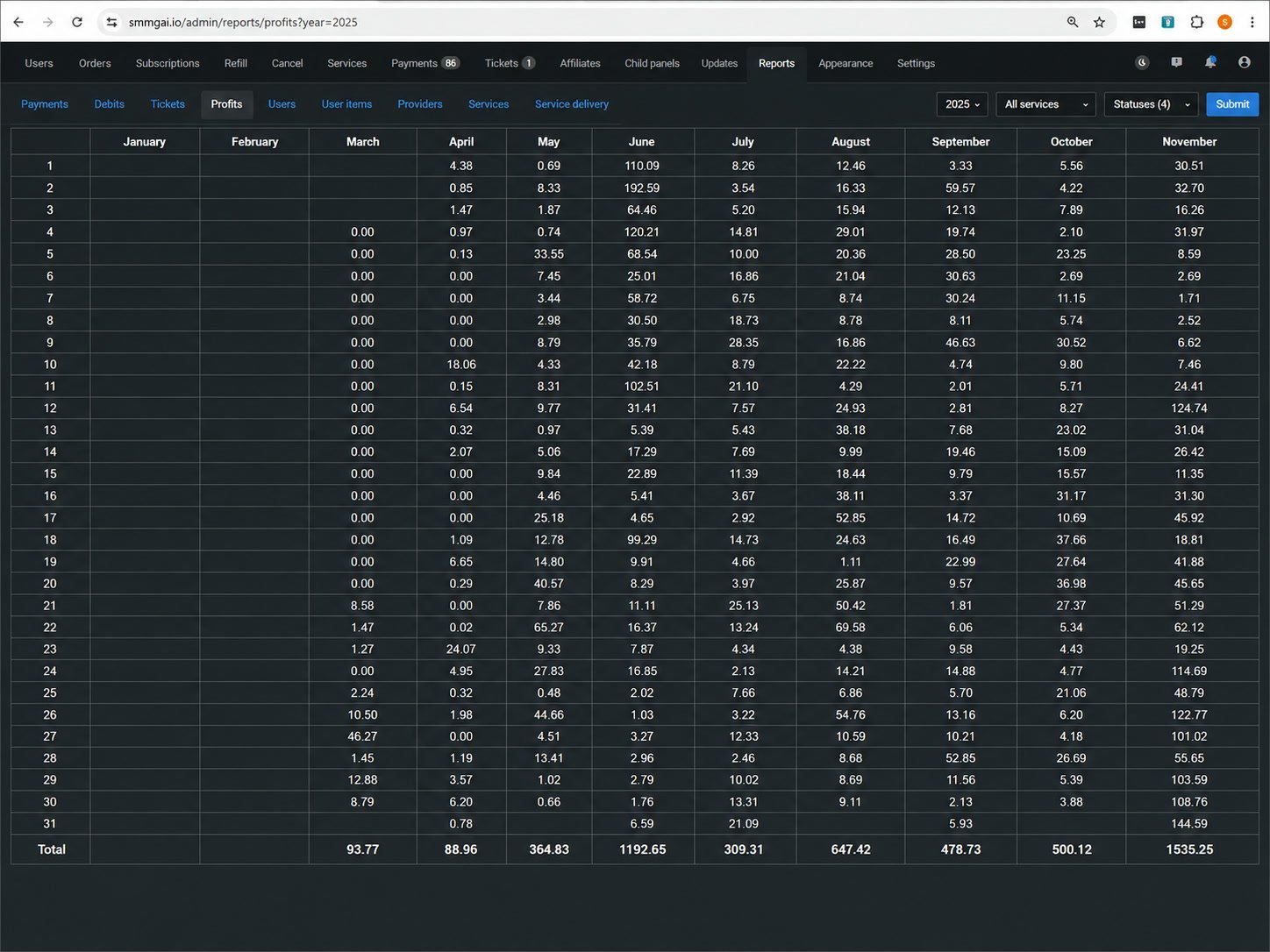Open the dark password-manager extension icon
The width and height of the screenshot is (1270, 952).
point(1139,22)
